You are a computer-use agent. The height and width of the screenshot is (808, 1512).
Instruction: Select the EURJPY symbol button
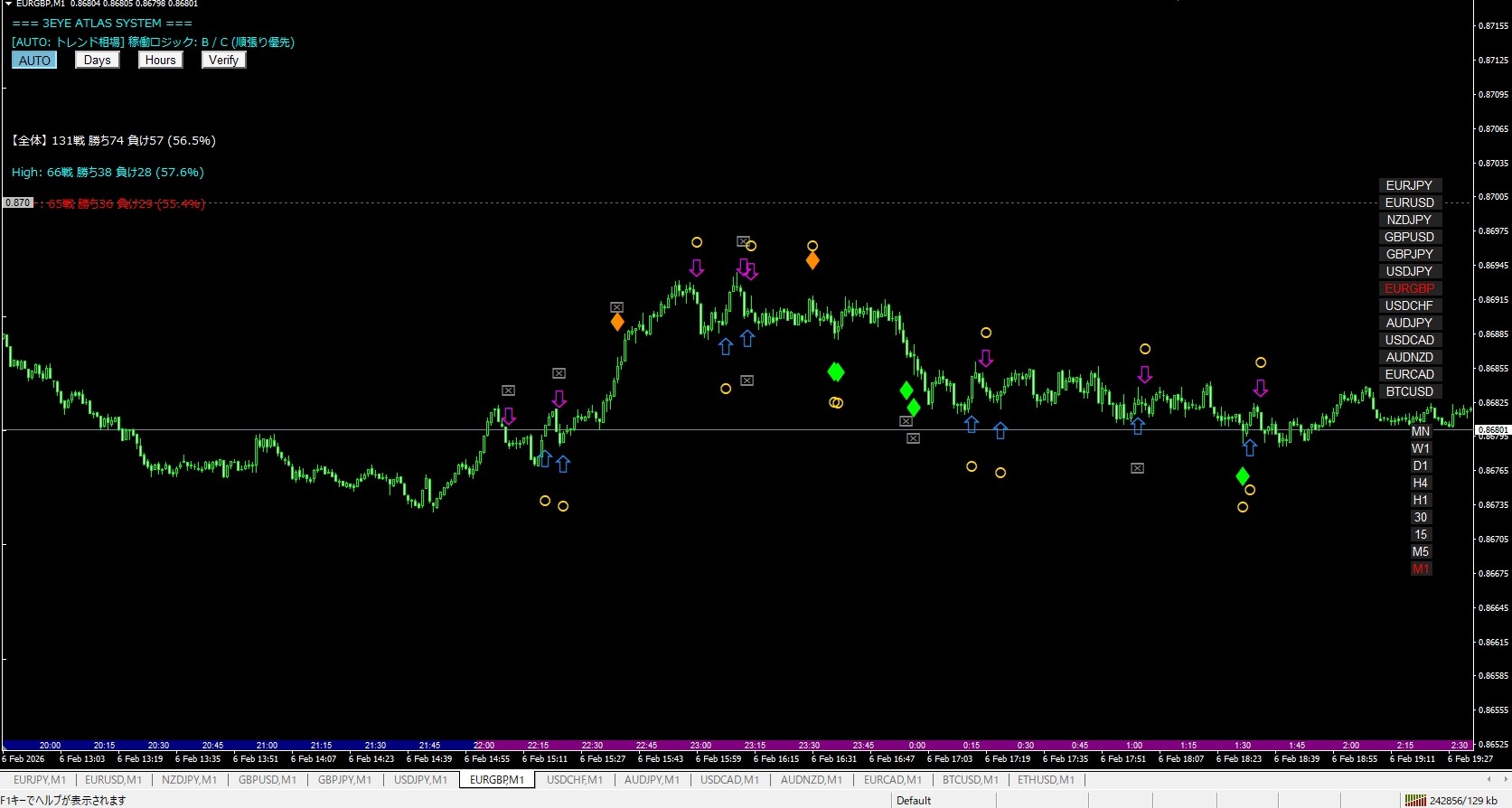[x=1409, y=185]
